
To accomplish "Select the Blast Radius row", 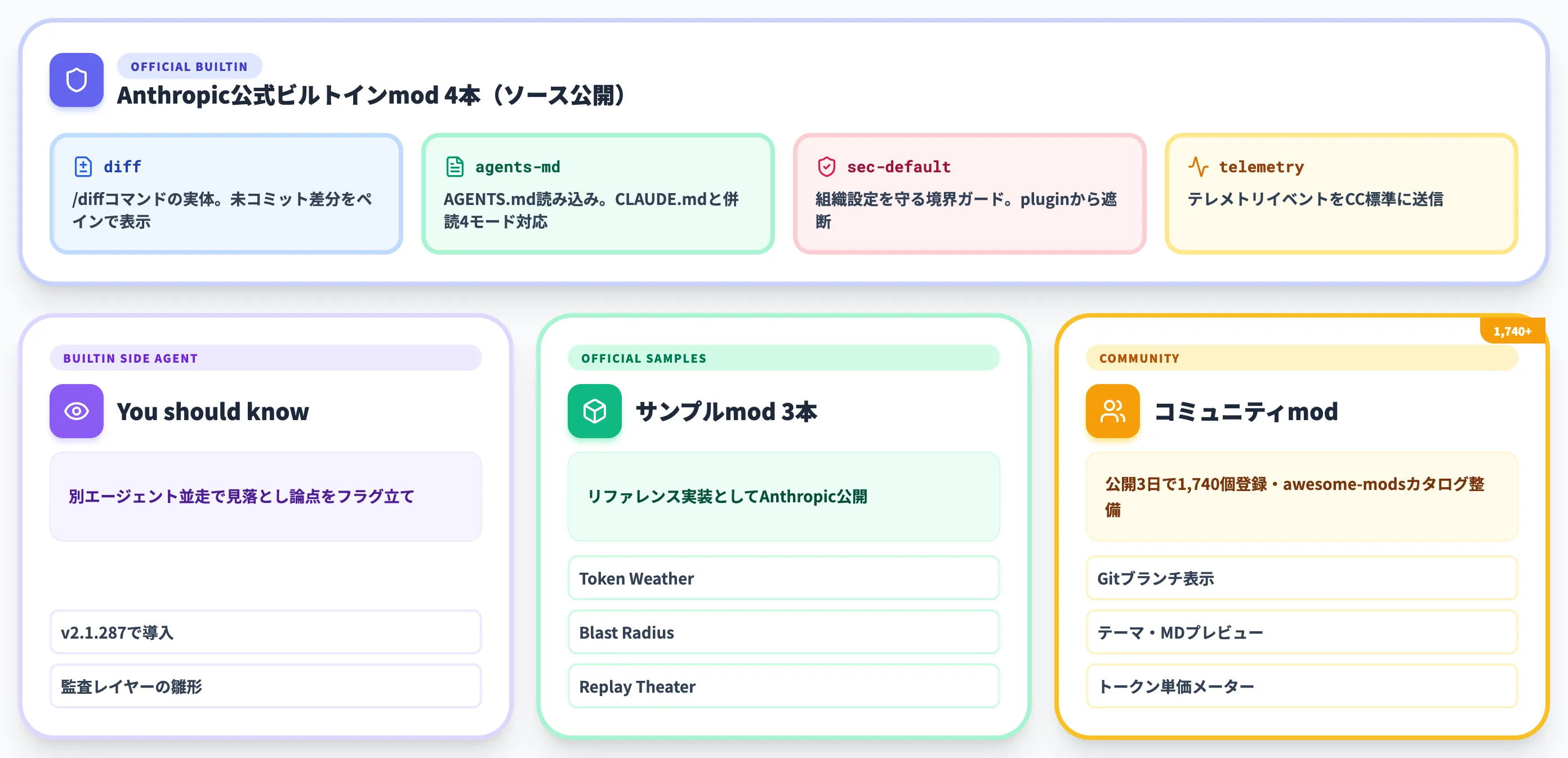I will point(783,632).
